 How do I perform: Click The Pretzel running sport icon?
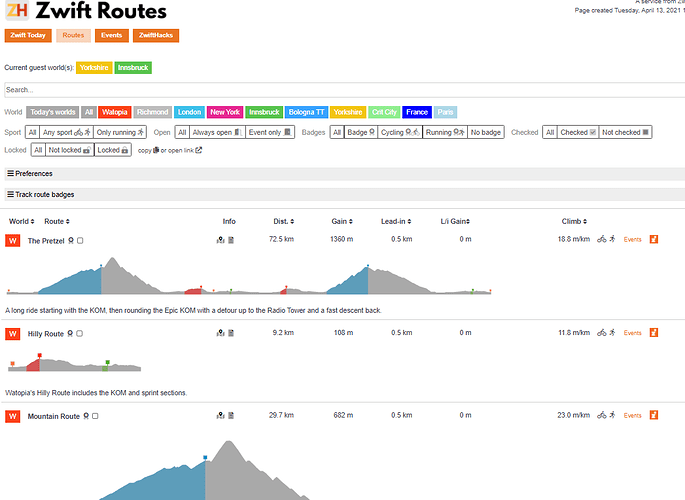(612, 239)
